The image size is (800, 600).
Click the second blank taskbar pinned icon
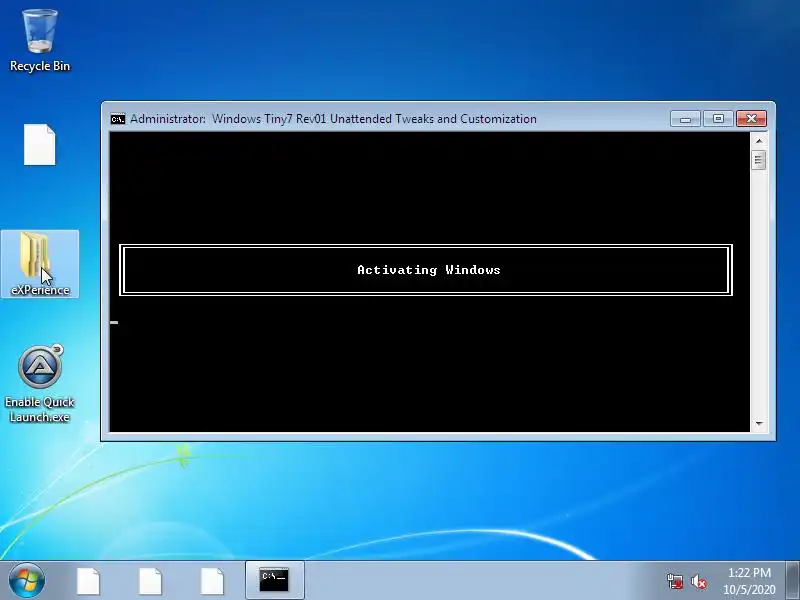point(150,581)
